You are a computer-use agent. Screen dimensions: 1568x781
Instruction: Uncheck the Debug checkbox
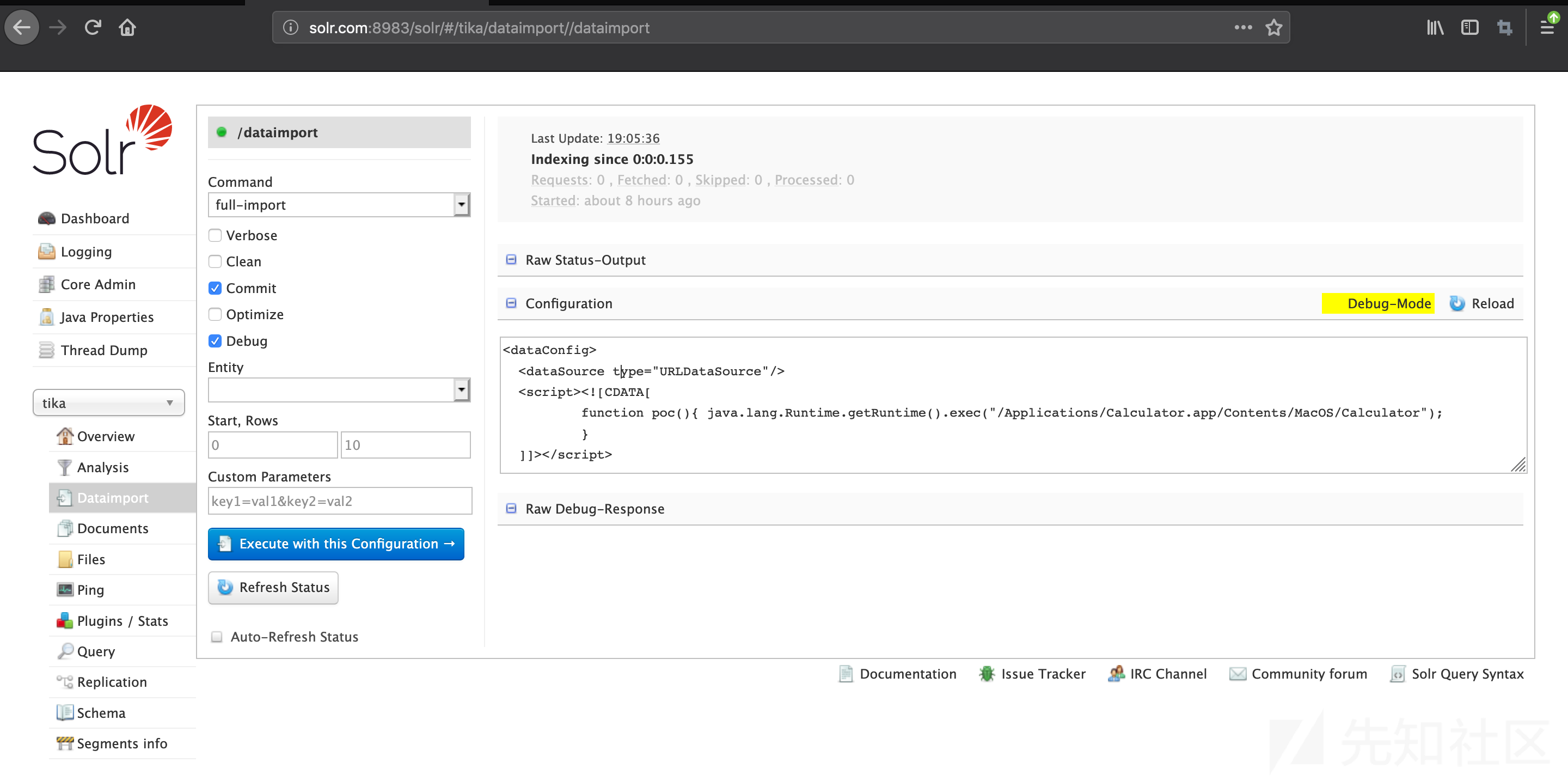215,341
